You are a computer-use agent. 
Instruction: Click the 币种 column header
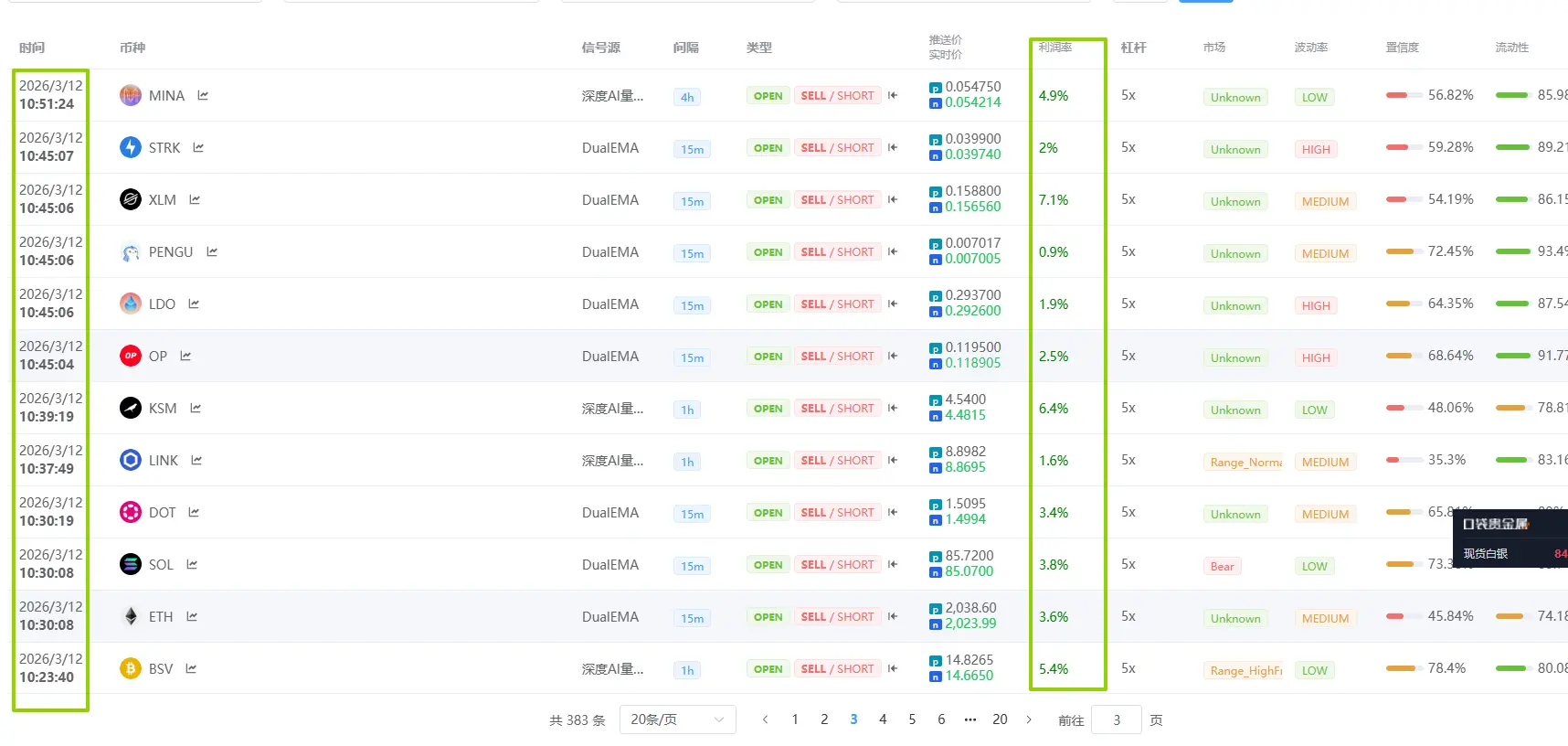click(132, 48)
